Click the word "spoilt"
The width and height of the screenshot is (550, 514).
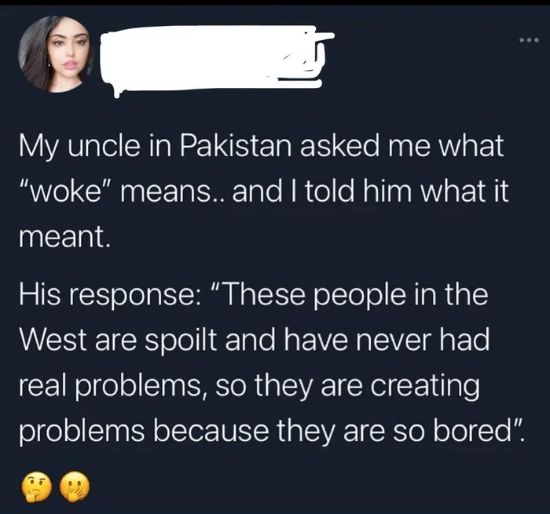pos(181,340)
